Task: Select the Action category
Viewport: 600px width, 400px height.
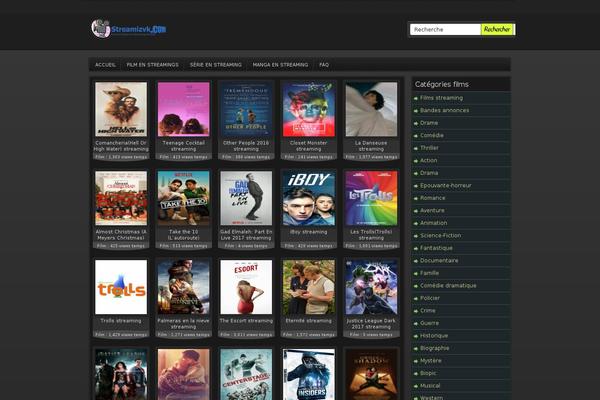Action: 429,160
